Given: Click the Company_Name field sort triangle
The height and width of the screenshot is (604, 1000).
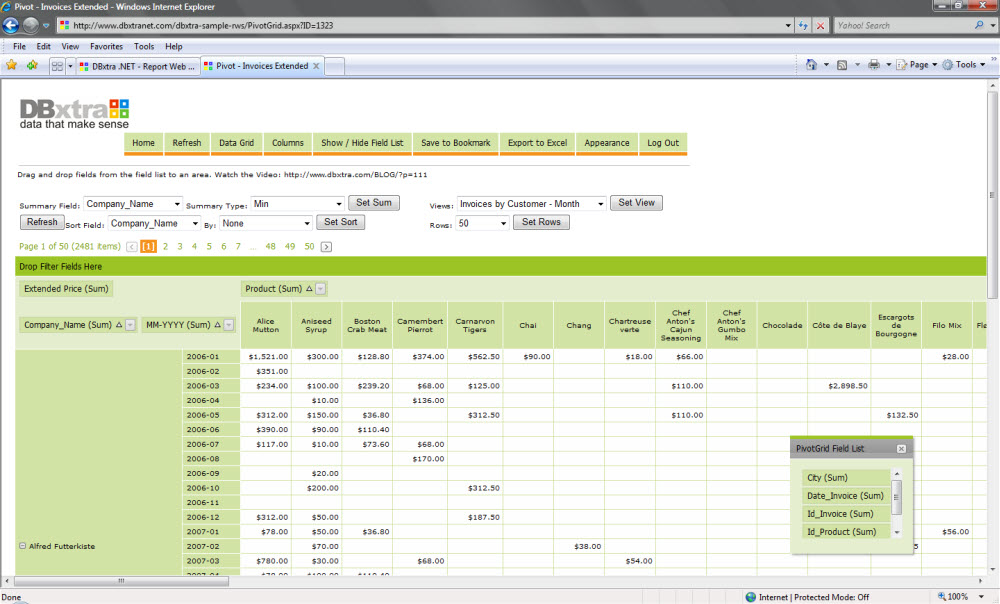Looking at the screenshot, I should point(119,325).
